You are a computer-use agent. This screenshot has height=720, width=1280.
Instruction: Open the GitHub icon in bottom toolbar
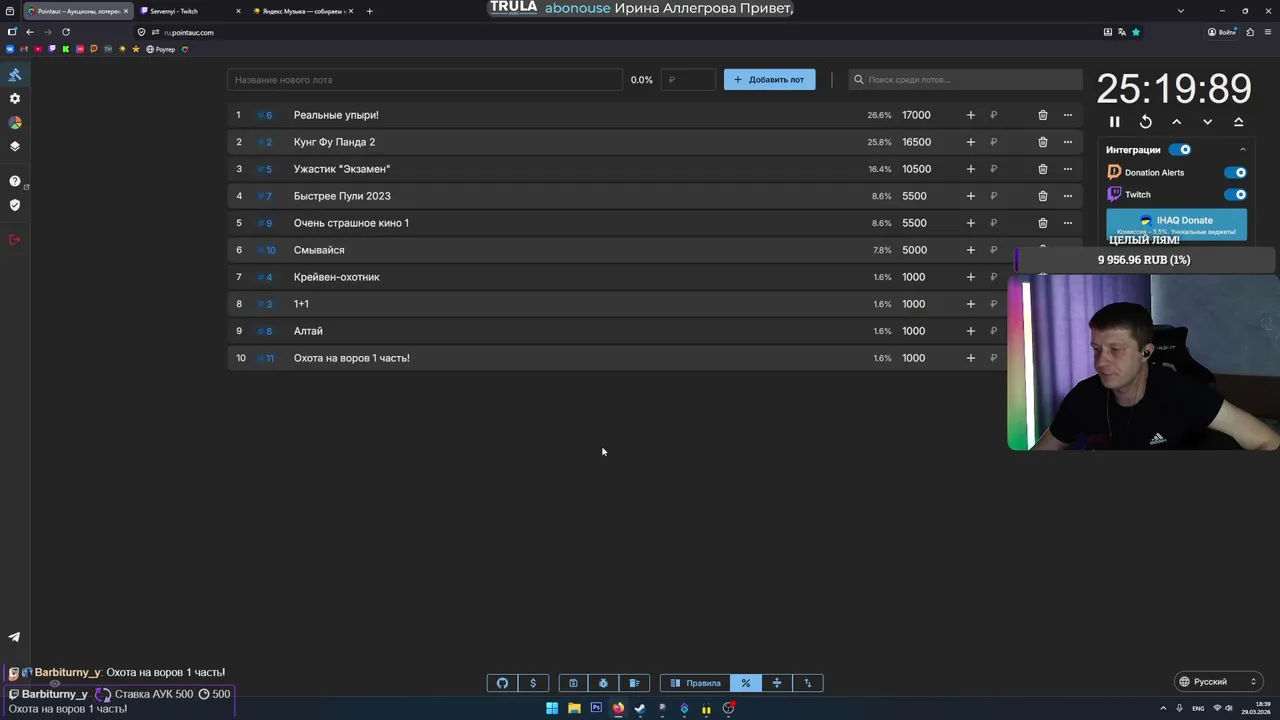click(x=502, y=683)
